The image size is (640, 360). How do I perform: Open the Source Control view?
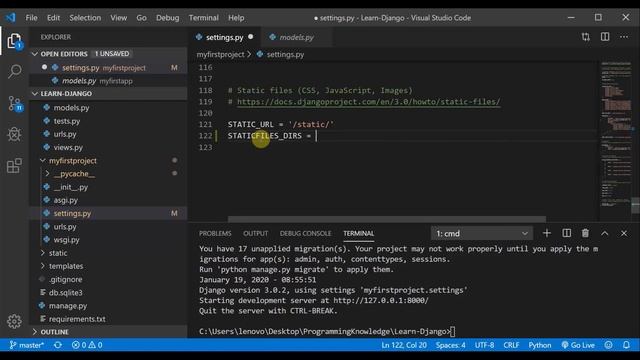15,104
